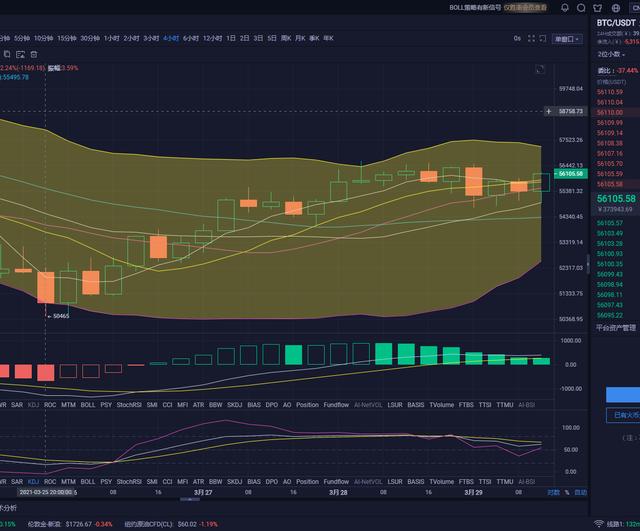Click the 对数 log scale button

[553, 492]
